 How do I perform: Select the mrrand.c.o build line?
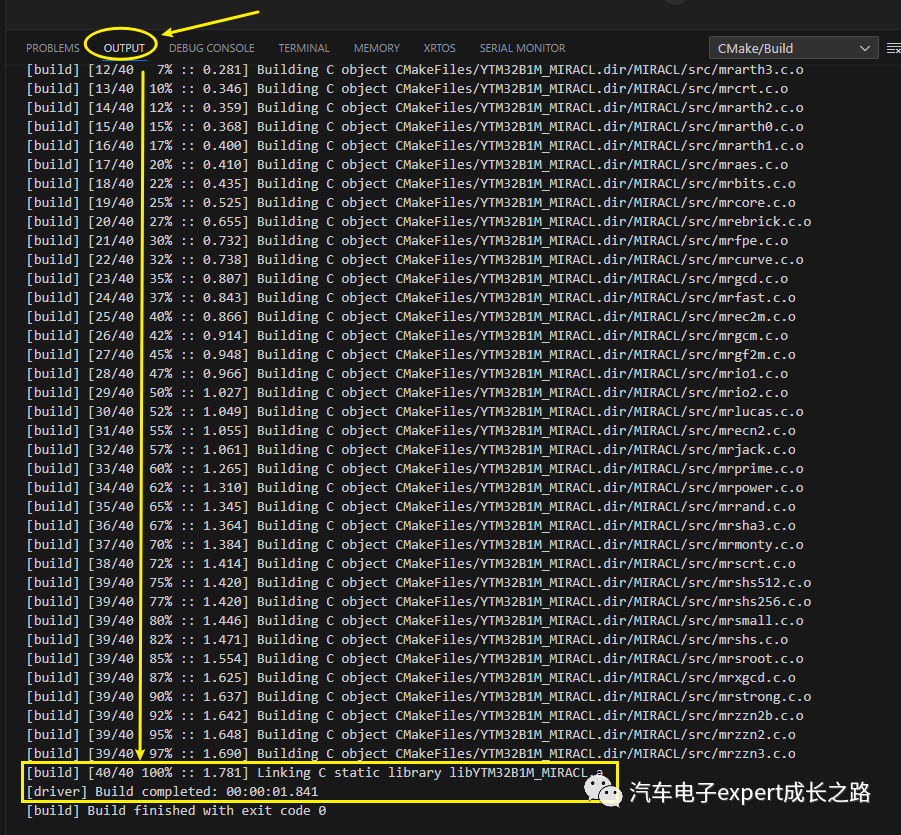tap(411, 507)
